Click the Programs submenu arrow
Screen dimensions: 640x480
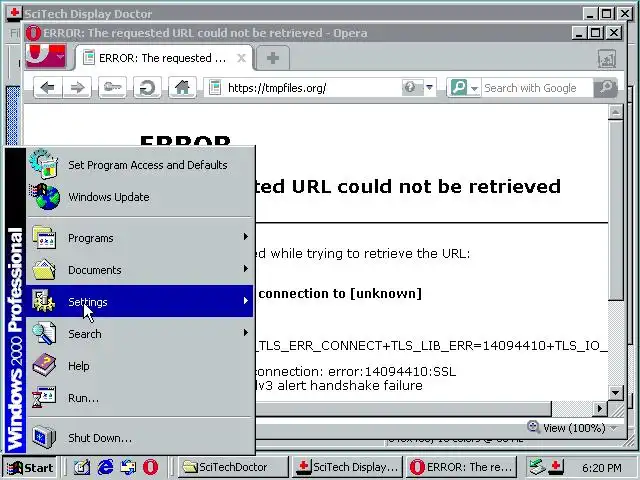[x=245, y=237]
